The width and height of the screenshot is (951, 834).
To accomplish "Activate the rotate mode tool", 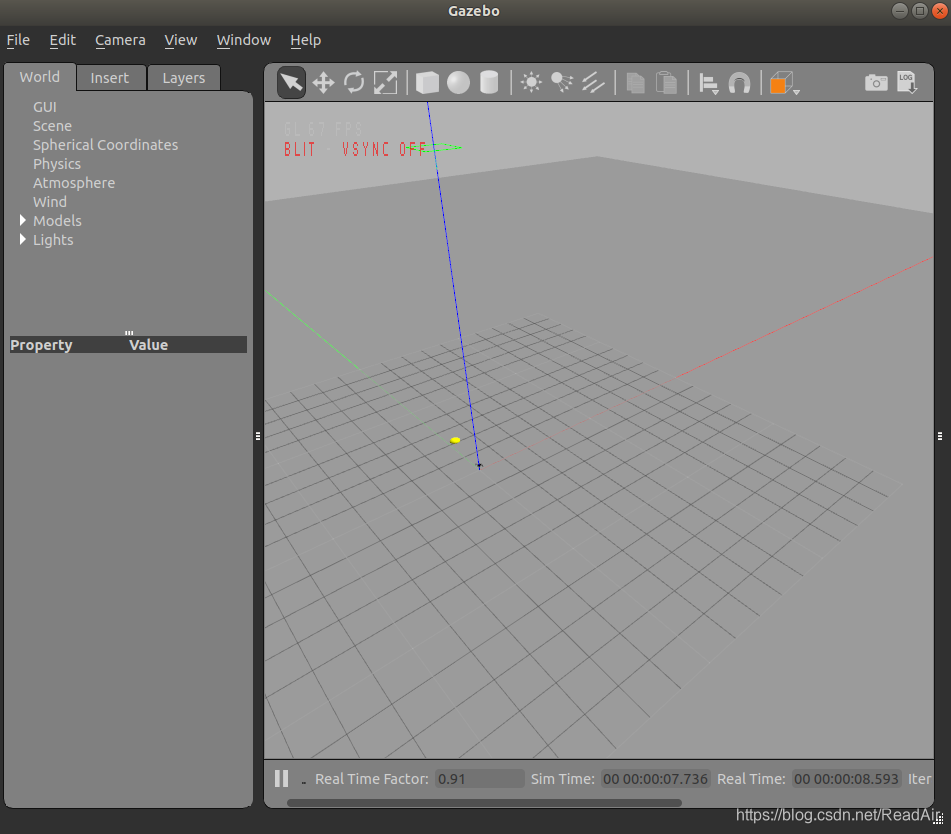I will (x=354, y=82).
